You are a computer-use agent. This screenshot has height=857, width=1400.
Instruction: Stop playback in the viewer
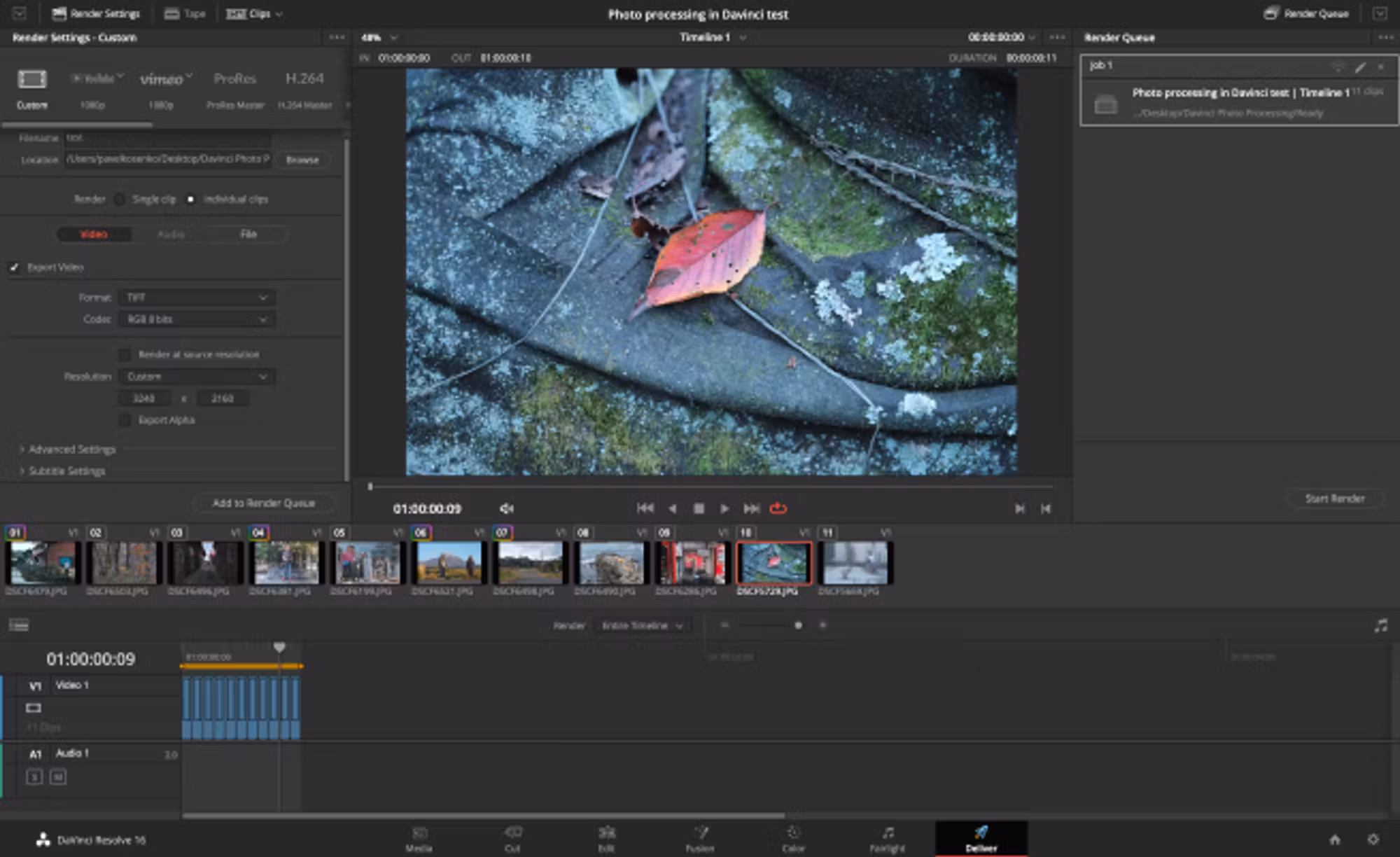pos(699,508)
